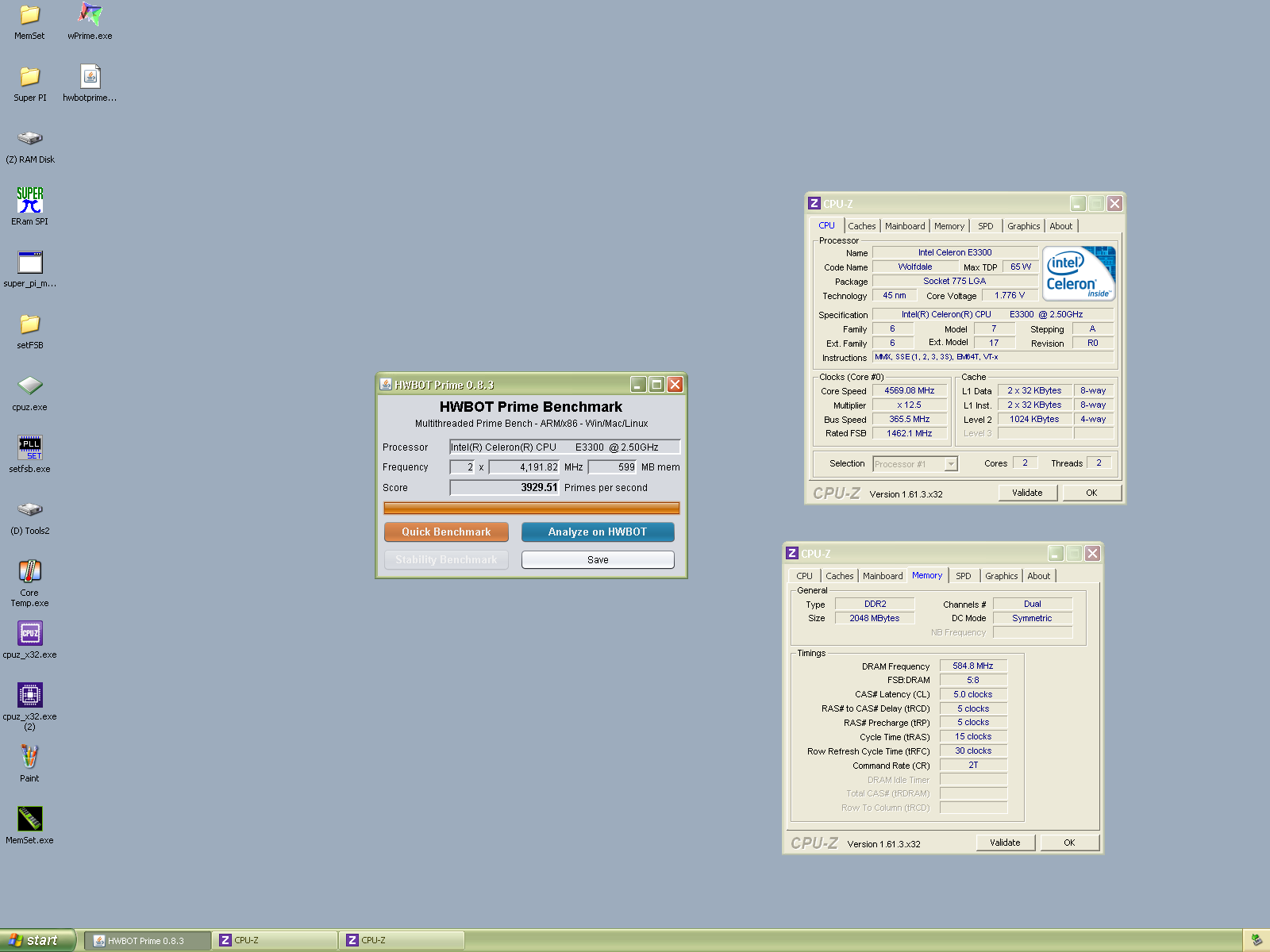Click the HWBOT Prime title bar Java icon
Screen dimensions: 1270x952
point(386,385)
